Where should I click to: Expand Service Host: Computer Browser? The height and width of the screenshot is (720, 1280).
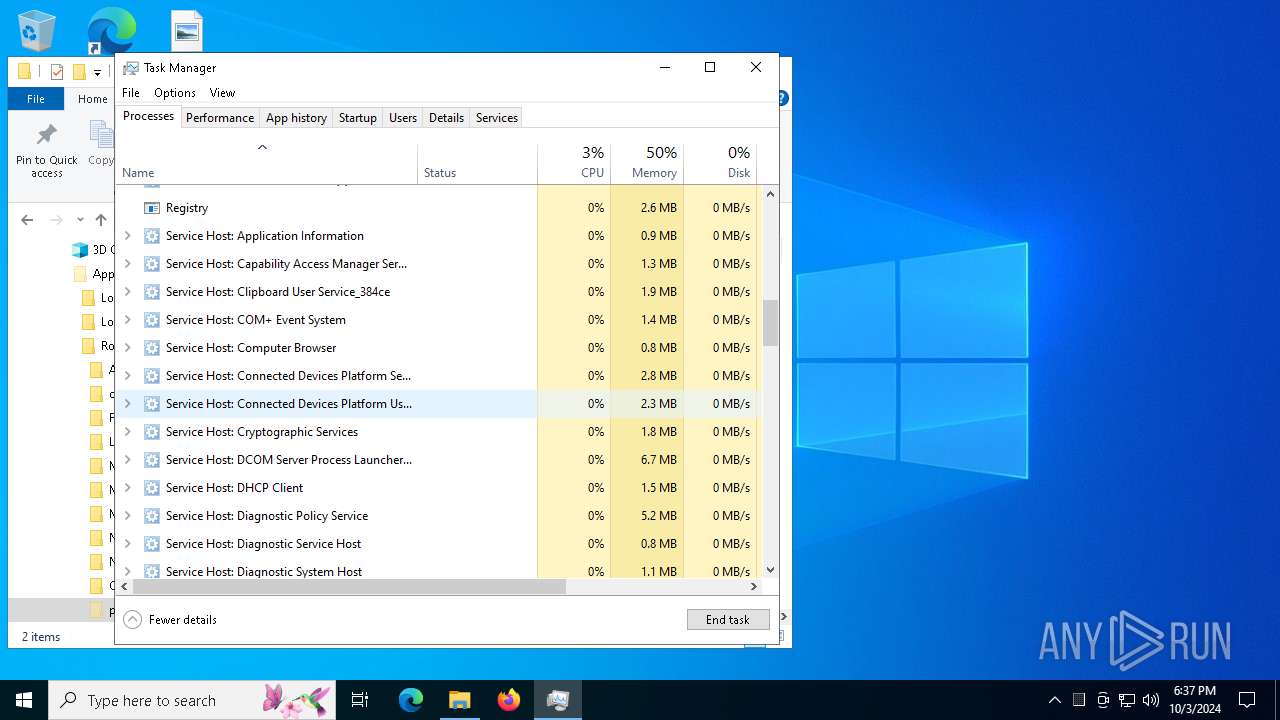click(127, 348)
